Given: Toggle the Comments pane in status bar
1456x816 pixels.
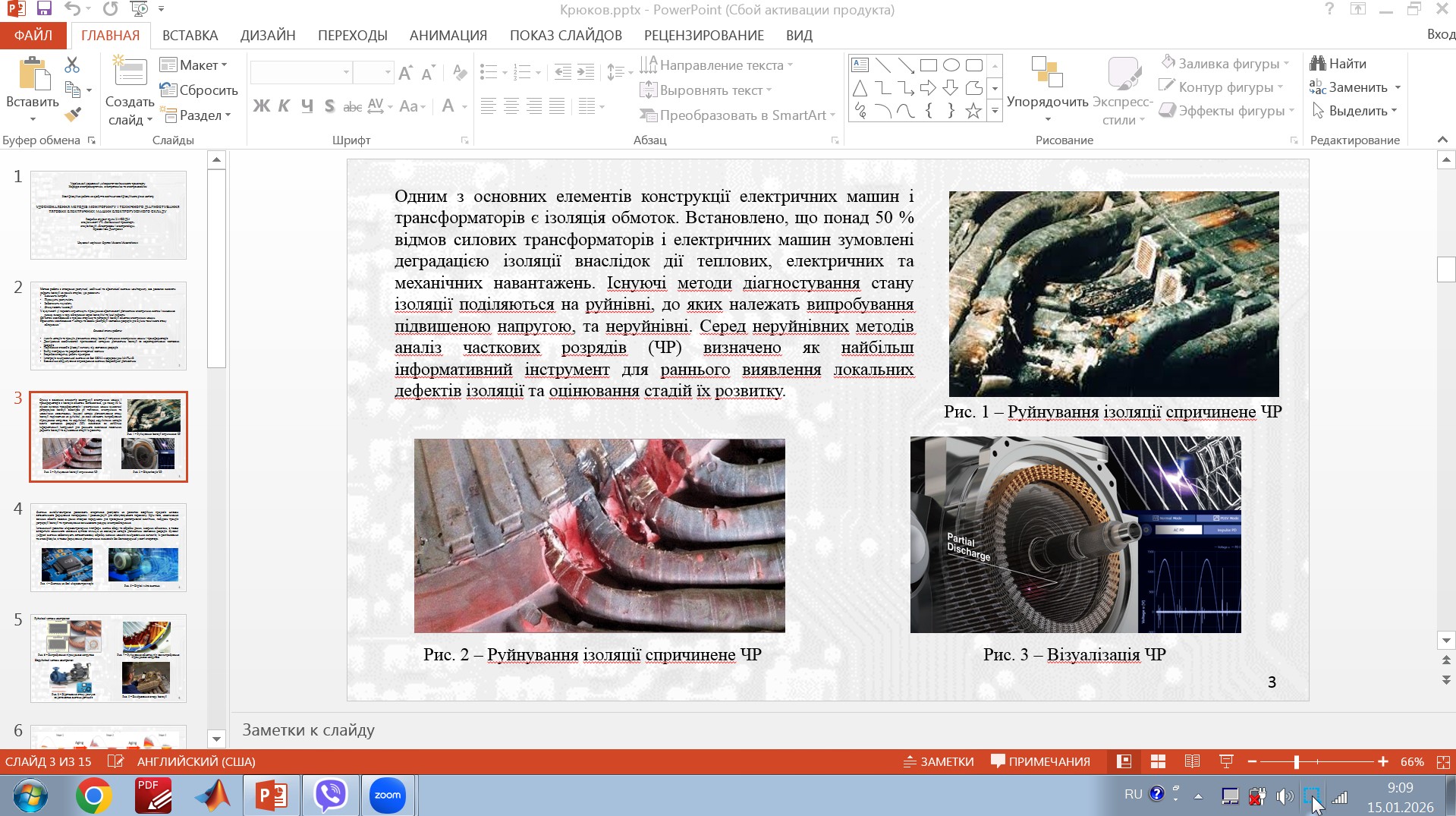Looking at the screenshot, I should point(1040,761).
